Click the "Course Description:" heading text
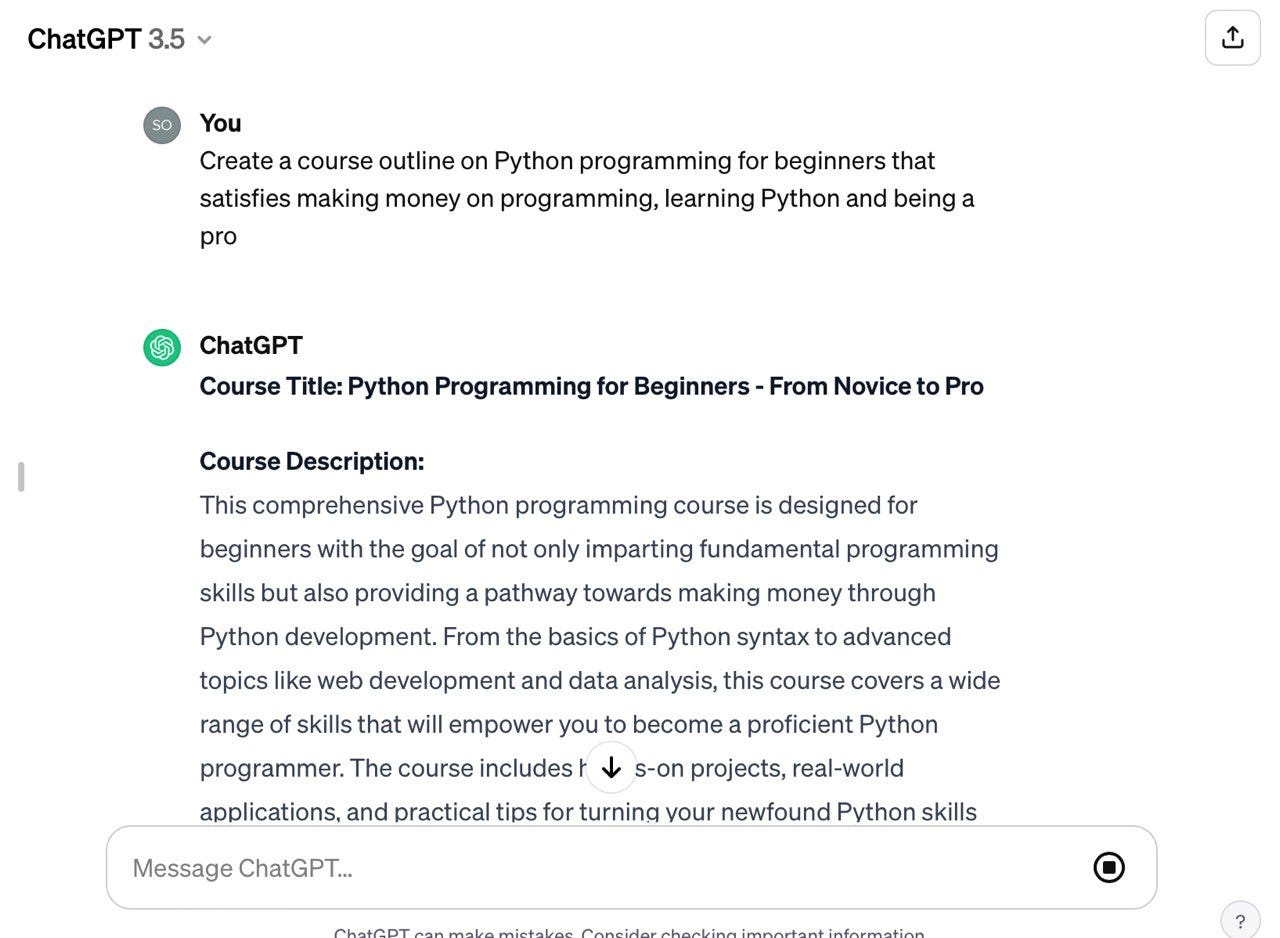Screen dimensions: 1280x938 312,461
